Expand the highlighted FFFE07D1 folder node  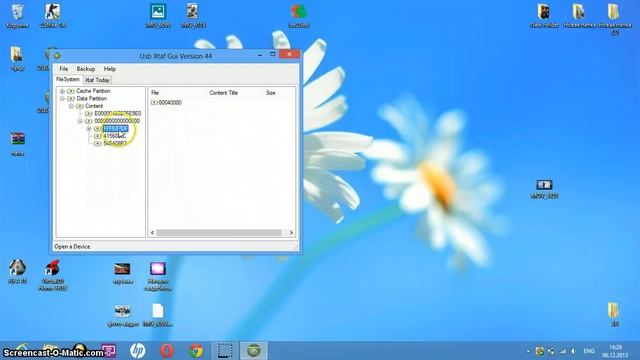pyautogui.click(x=89, y=129)
